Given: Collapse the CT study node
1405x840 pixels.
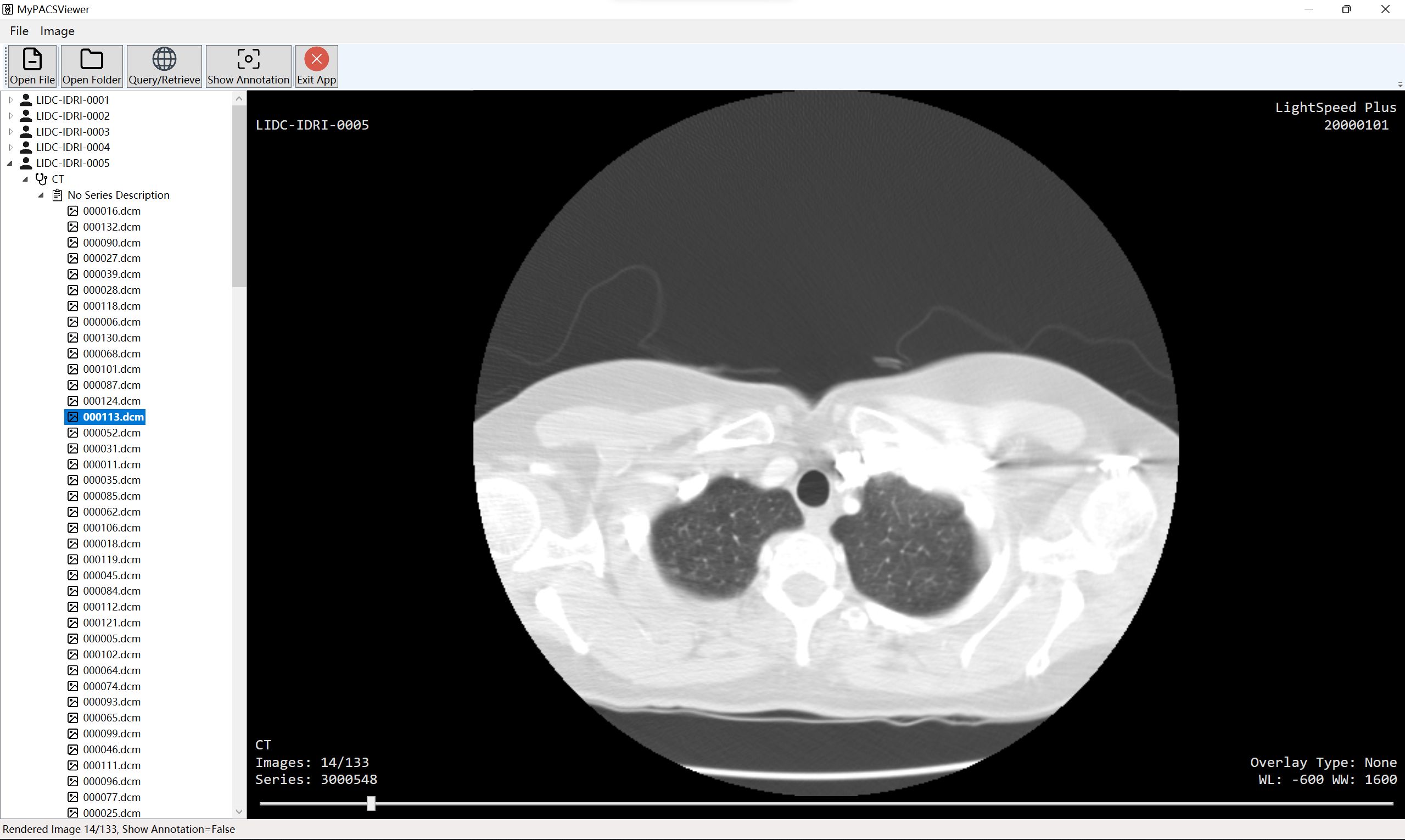Looking at the screenshot, I should click(25, 179).
